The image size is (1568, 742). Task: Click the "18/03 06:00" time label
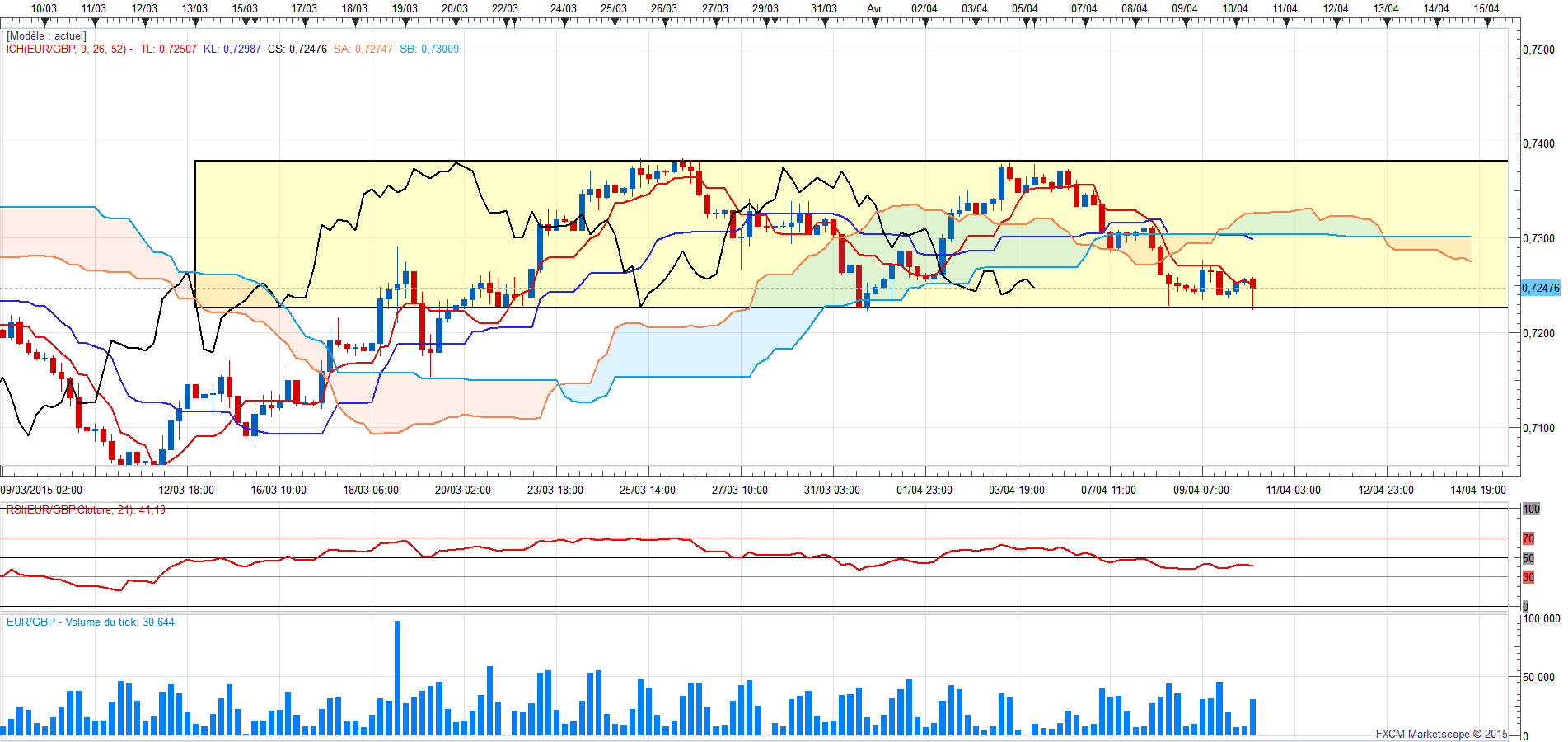(371, 490)
